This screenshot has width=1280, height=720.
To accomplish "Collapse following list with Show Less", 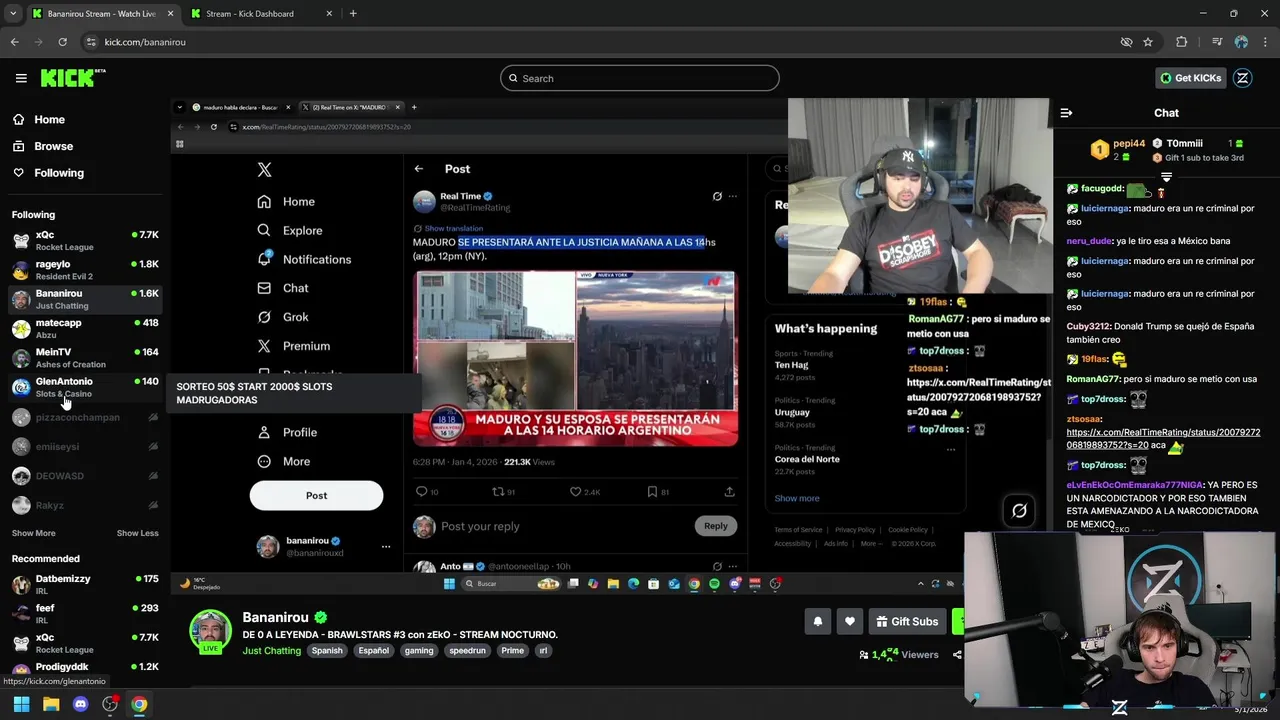I will point(137,533).
